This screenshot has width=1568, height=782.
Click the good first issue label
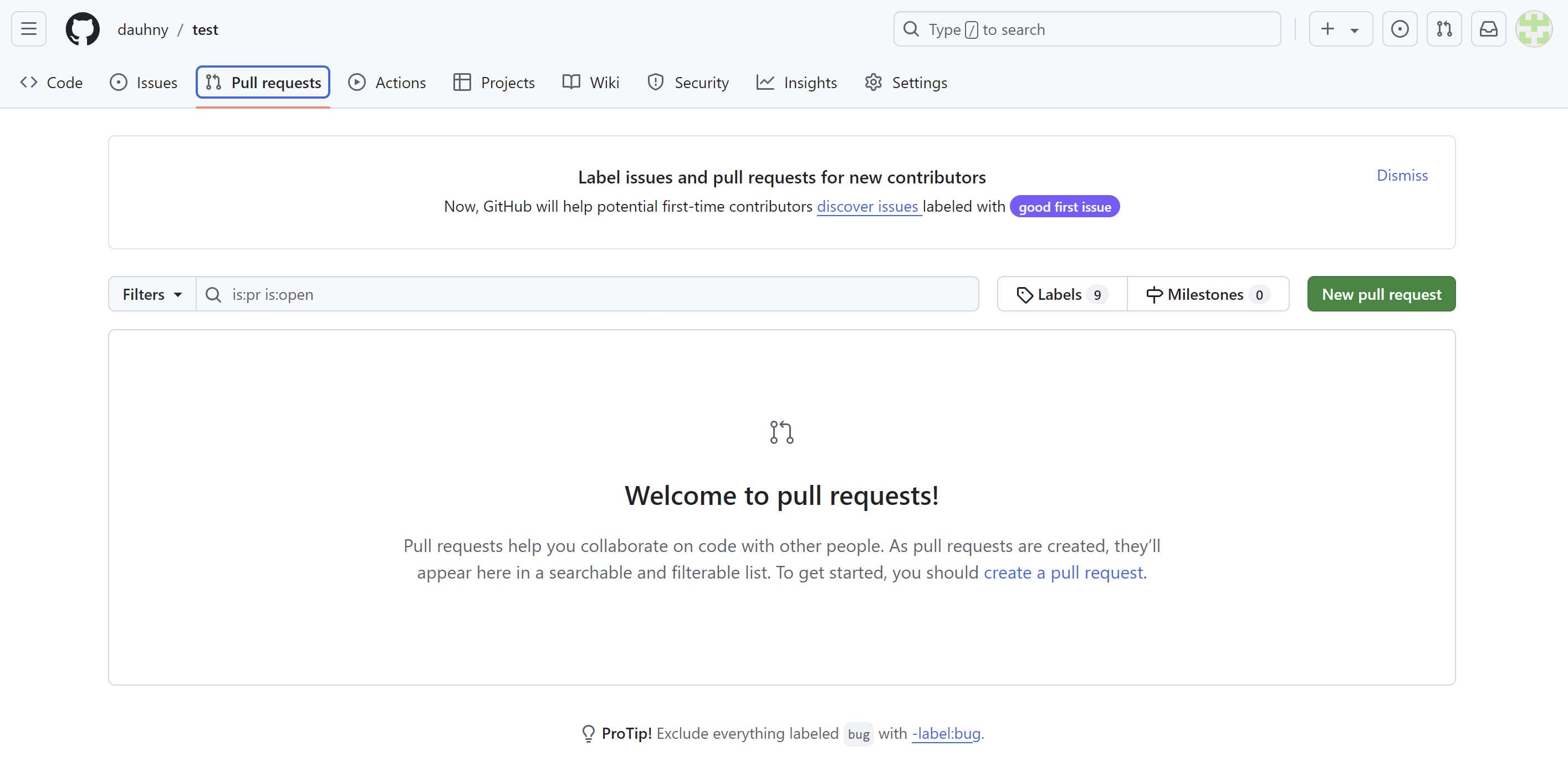[1065, 207]
